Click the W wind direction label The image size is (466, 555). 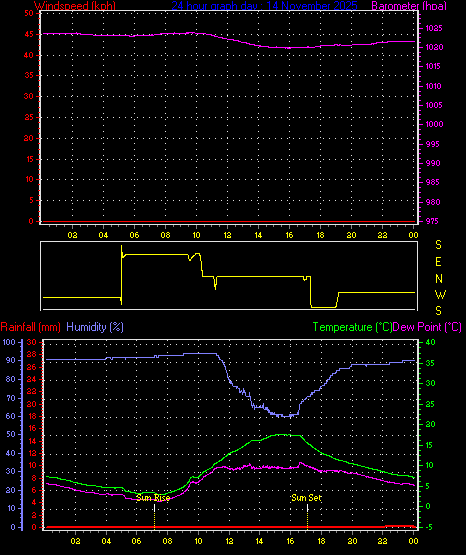click(440, 294)
